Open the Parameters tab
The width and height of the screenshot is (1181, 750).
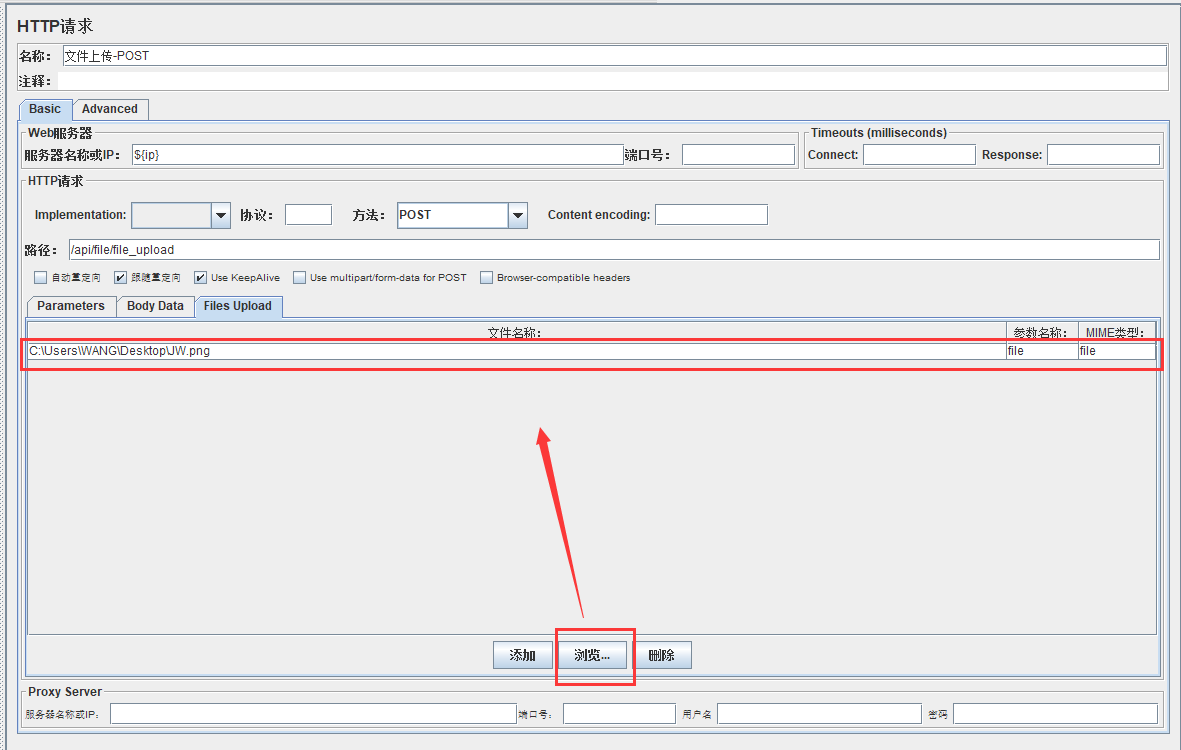[x=71, y=306]
